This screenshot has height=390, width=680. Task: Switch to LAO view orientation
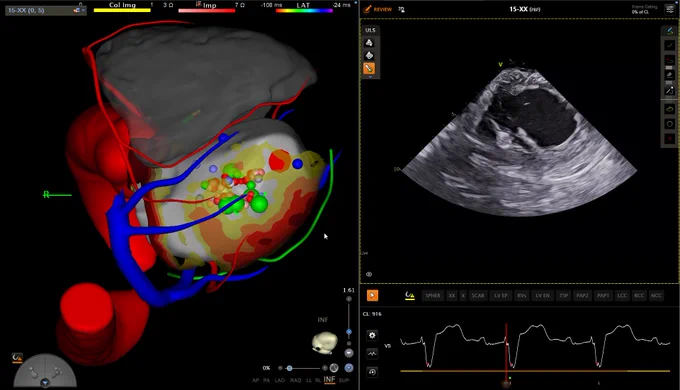(x=280, y=380)
